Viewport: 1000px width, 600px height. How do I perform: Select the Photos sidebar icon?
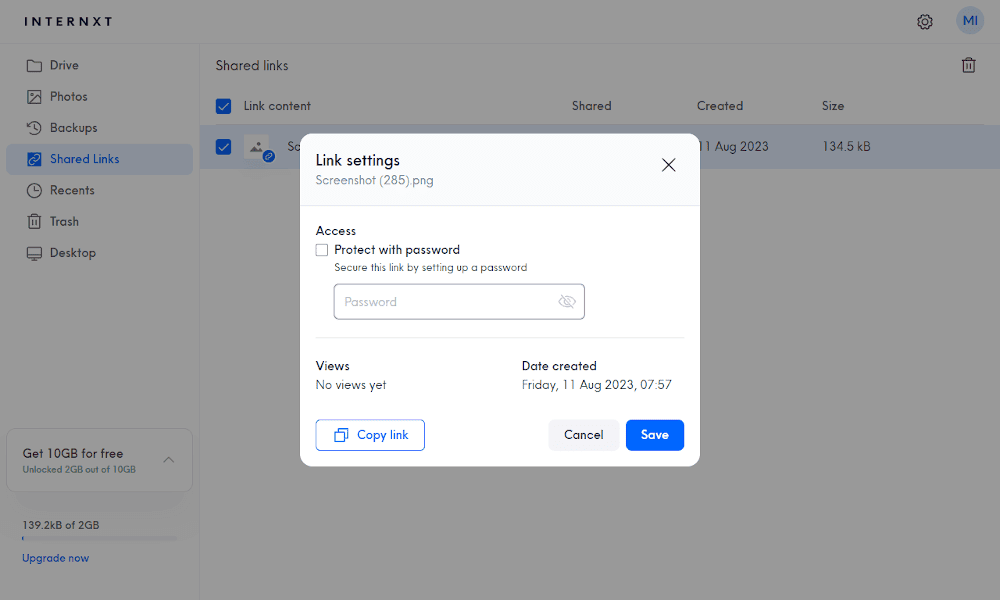coord(34,96)
